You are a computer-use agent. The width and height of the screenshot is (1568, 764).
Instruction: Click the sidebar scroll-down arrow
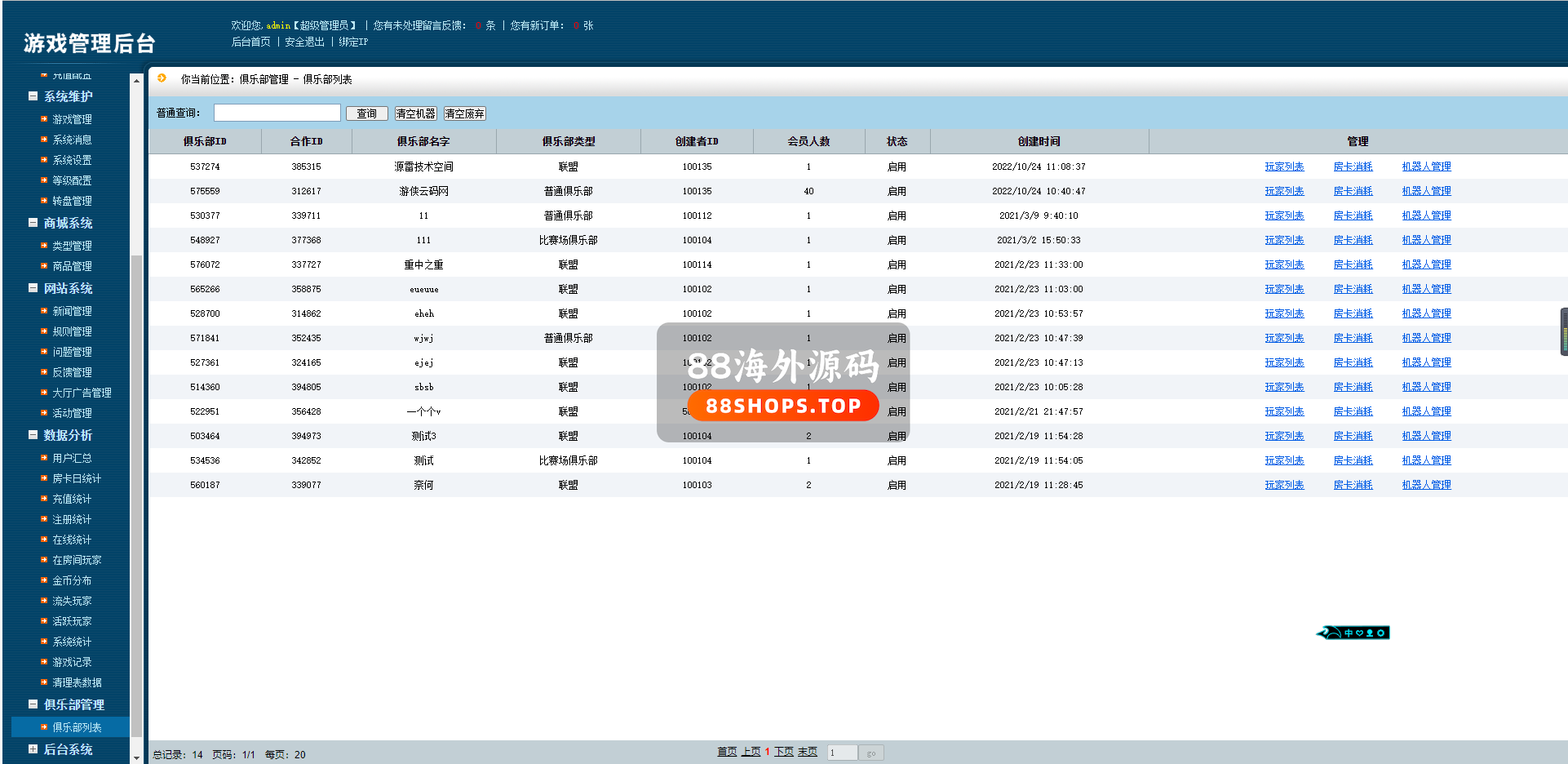(x=136, y=757)
